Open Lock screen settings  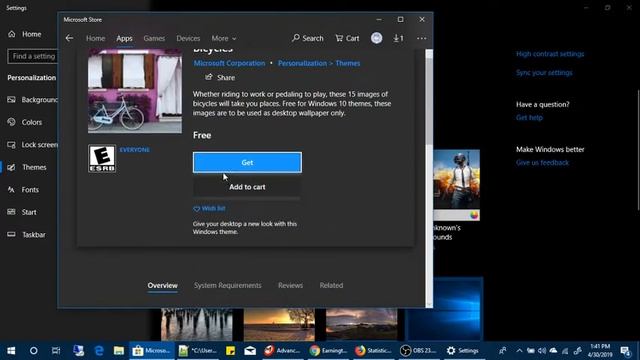[x=33, y=144]
